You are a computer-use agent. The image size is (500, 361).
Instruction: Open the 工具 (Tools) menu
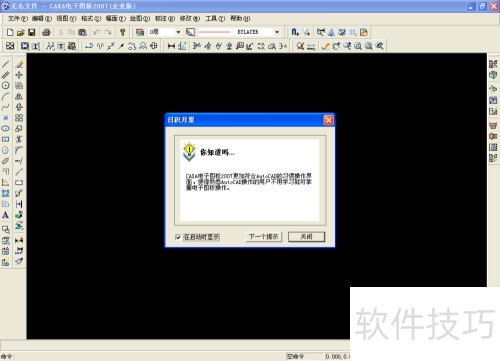(x=215, y=18)
